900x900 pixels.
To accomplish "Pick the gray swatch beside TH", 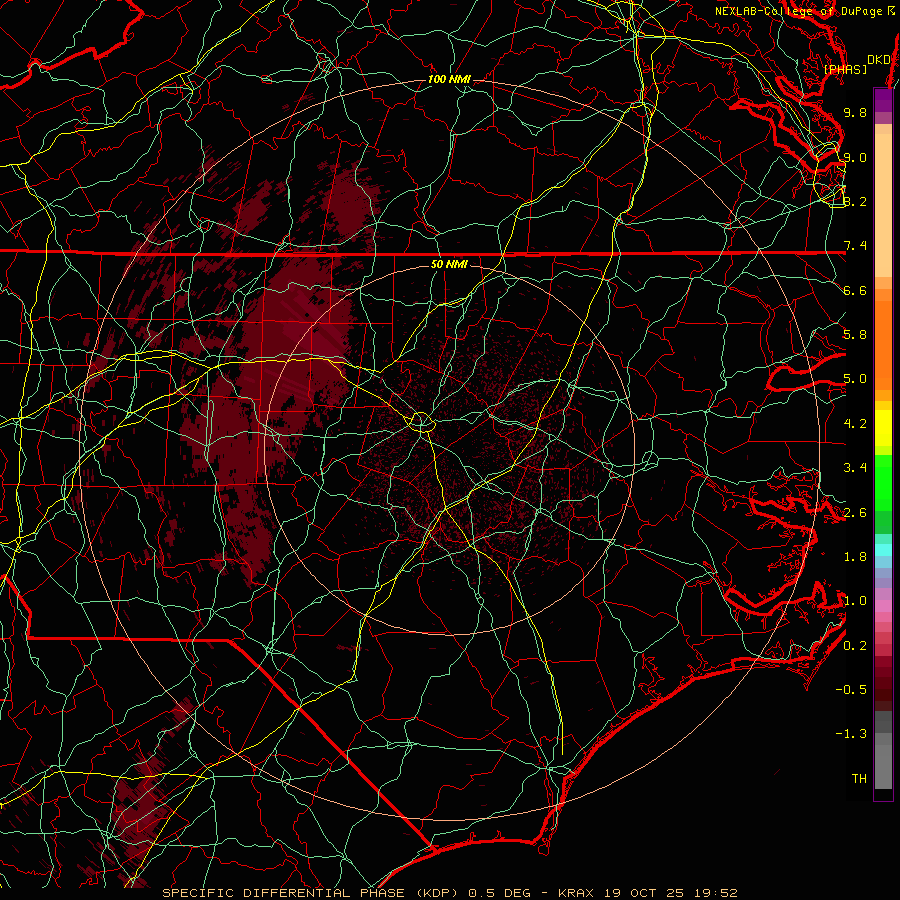I will click(883, 769).
